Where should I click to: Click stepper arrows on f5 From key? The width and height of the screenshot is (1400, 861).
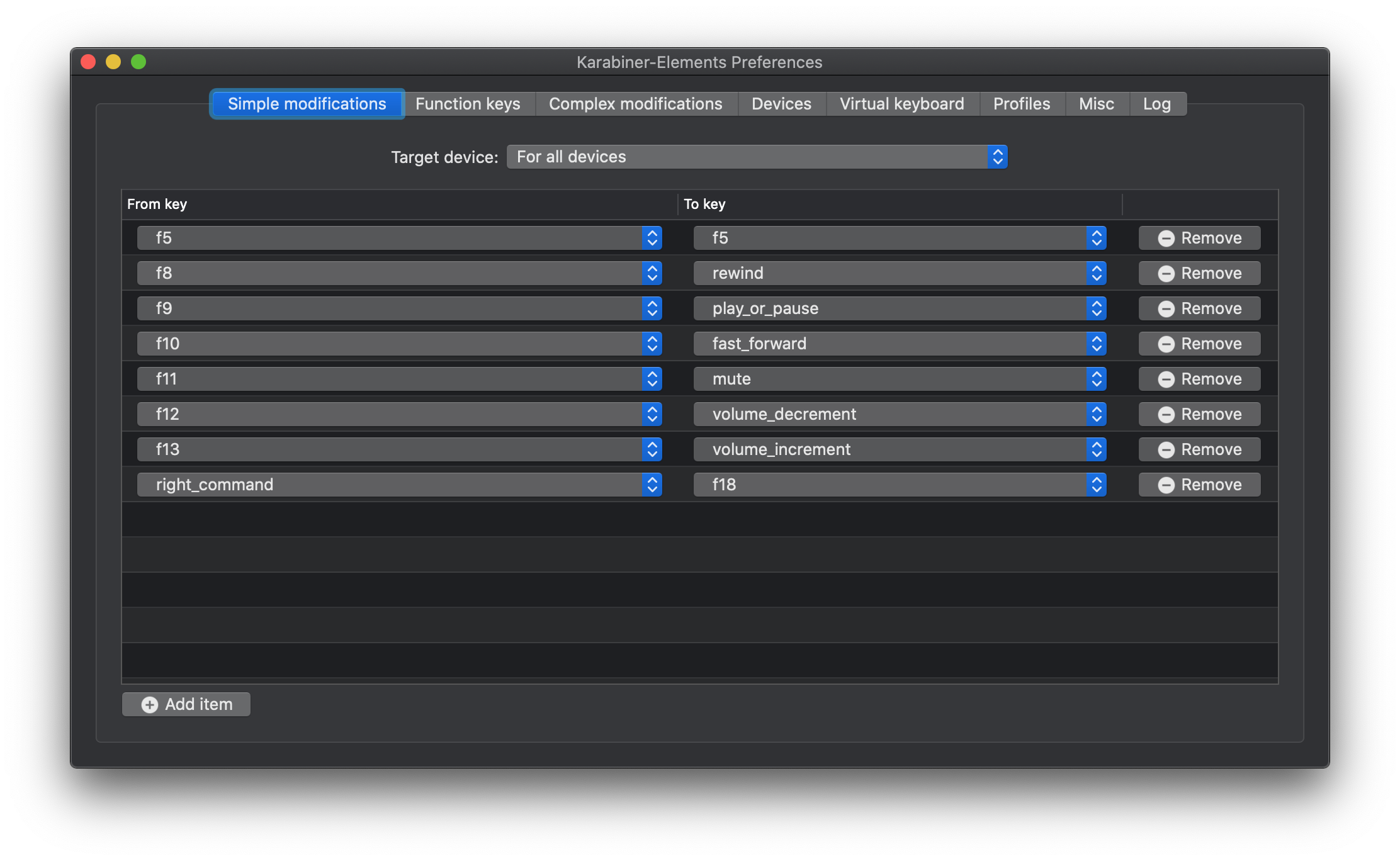pos(652,238)
